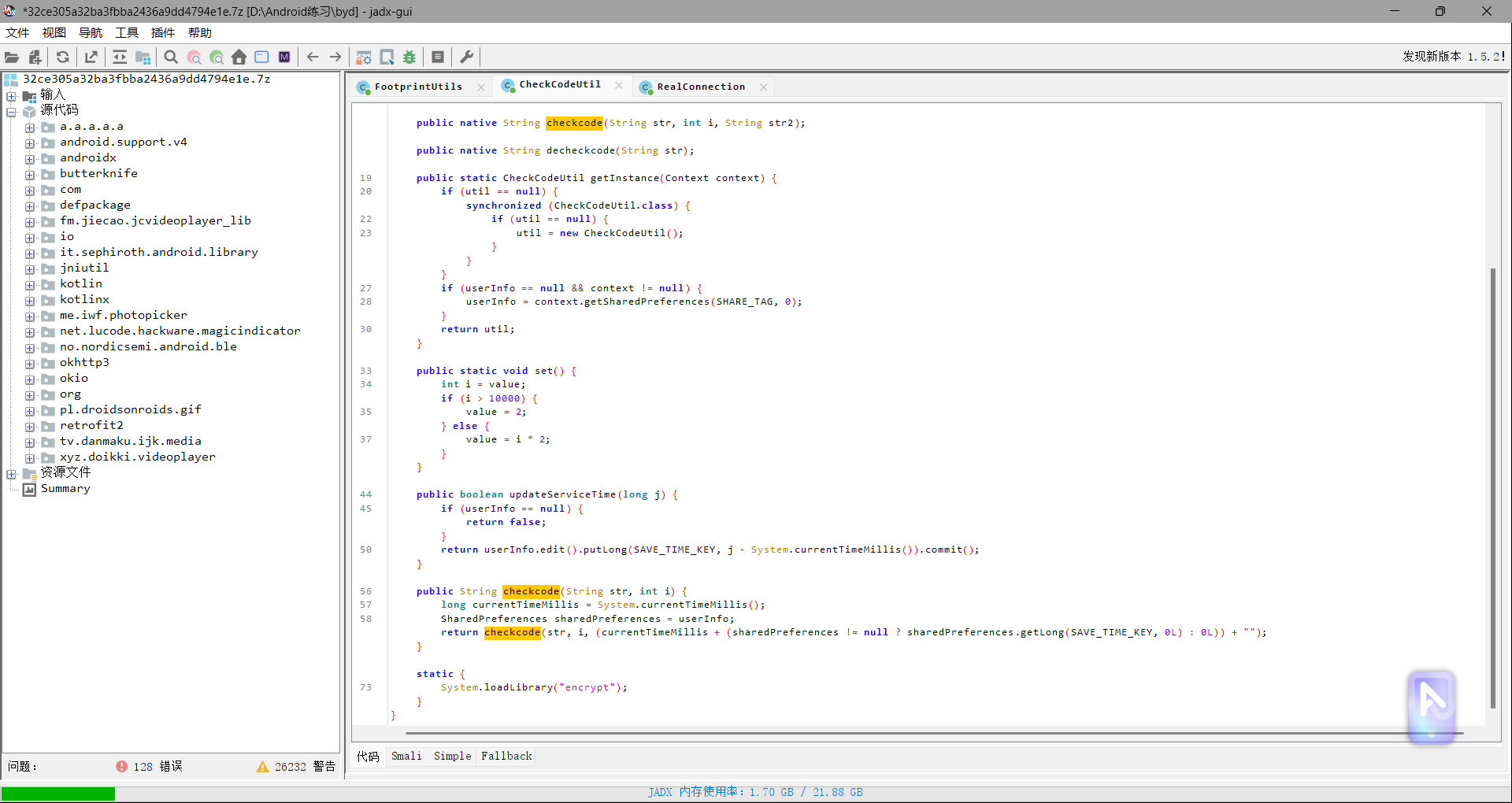Open Summary item in tree
The height and width of the screenshot is (803, 1512).
[65, 488]
